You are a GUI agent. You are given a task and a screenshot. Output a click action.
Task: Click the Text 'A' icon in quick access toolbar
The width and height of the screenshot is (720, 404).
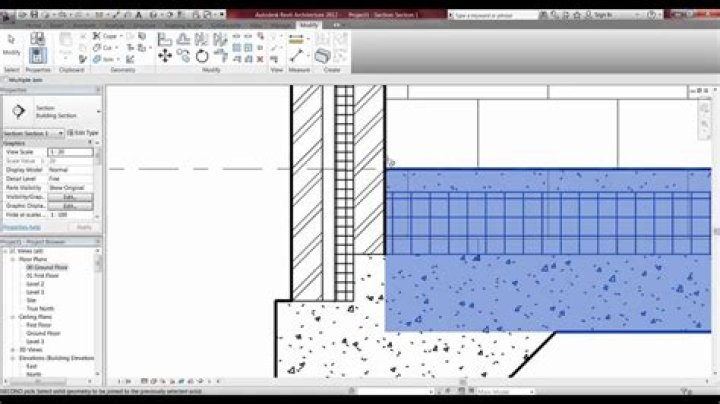pyautogui.click(x=138, y=15)
